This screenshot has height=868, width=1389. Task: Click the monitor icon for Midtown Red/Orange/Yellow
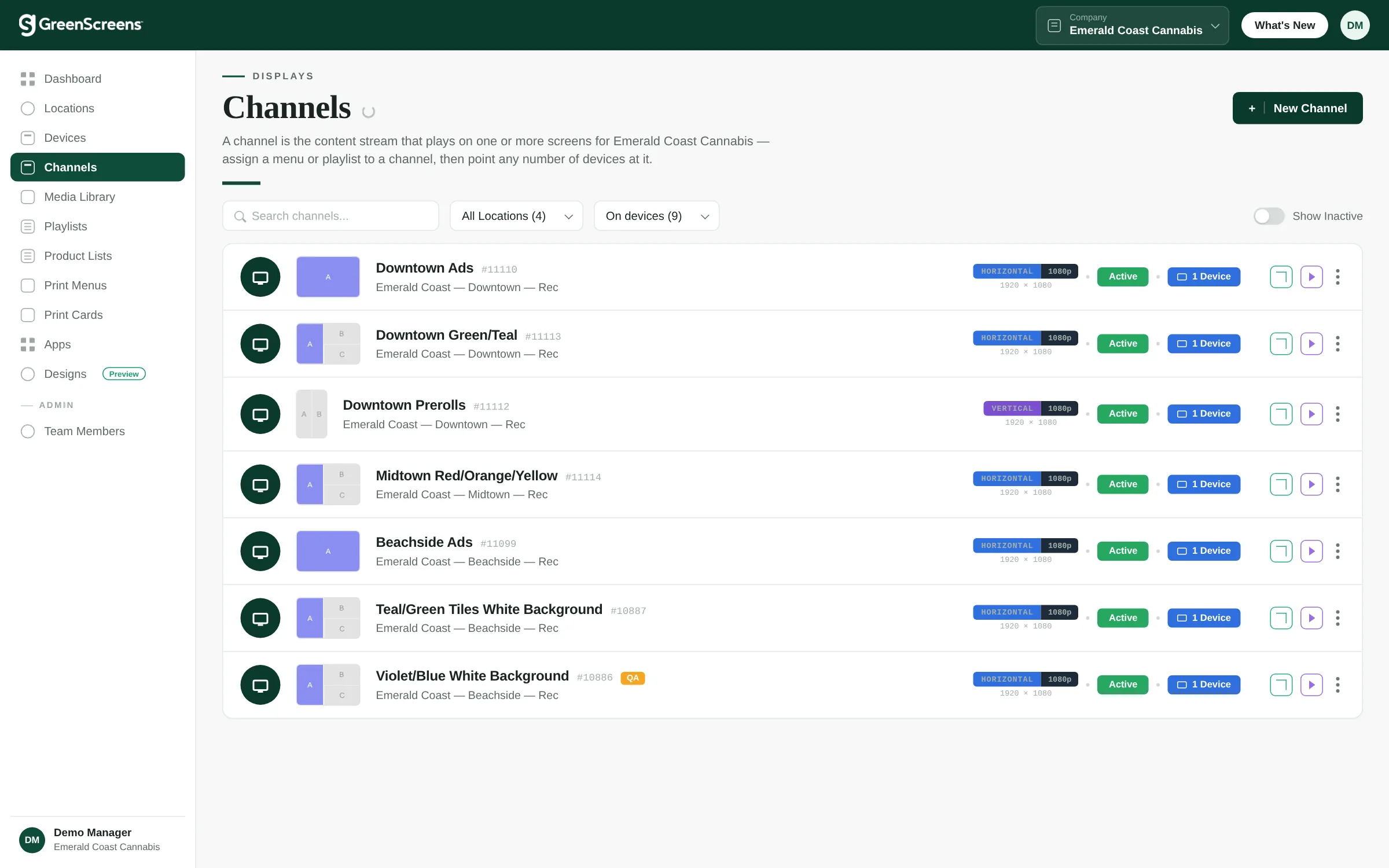pos(260,484)
